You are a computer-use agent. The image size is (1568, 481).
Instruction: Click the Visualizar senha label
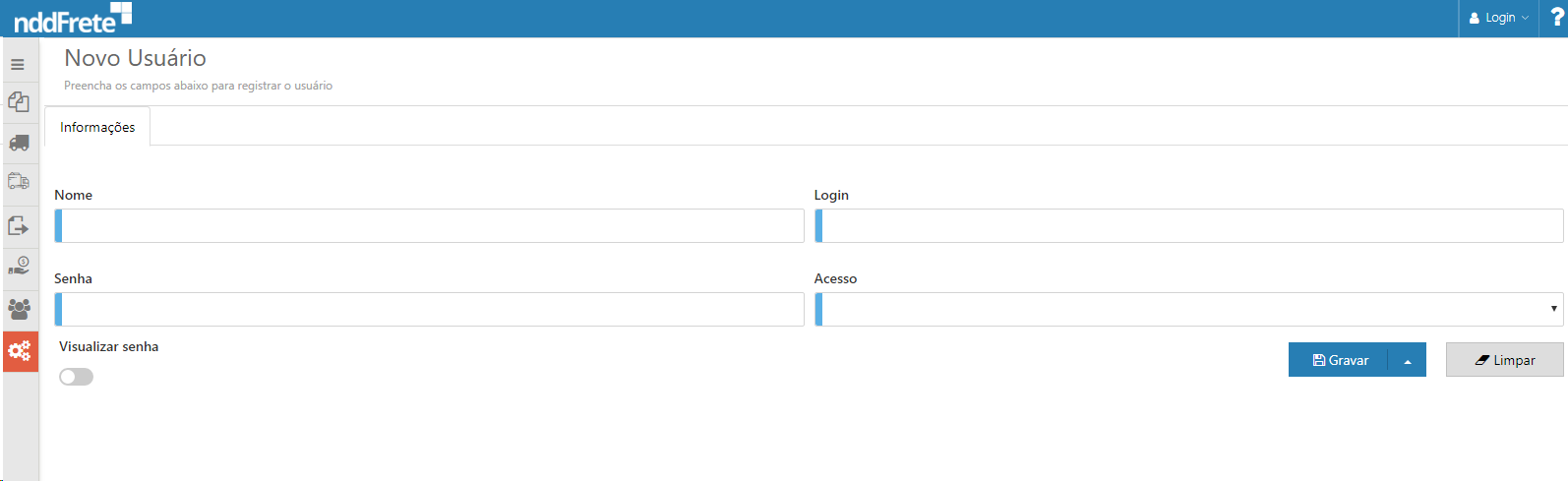[108, 346]
